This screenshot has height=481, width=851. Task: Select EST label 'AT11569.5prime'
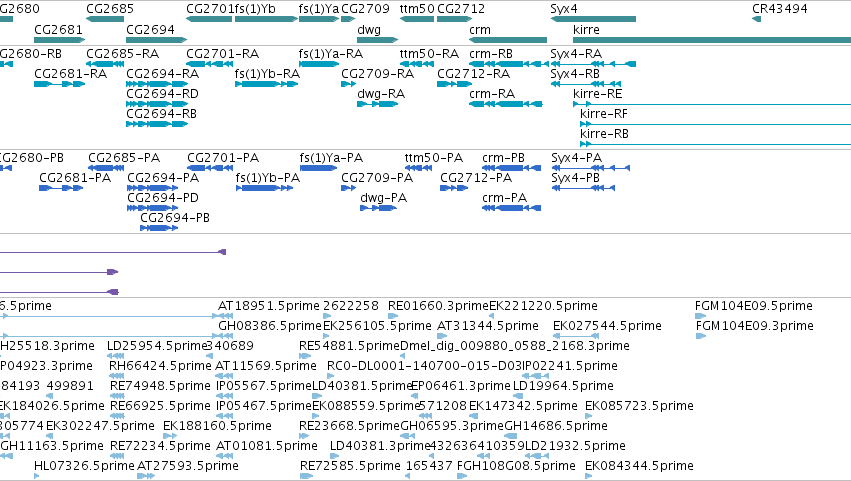[x=266, y=366]
